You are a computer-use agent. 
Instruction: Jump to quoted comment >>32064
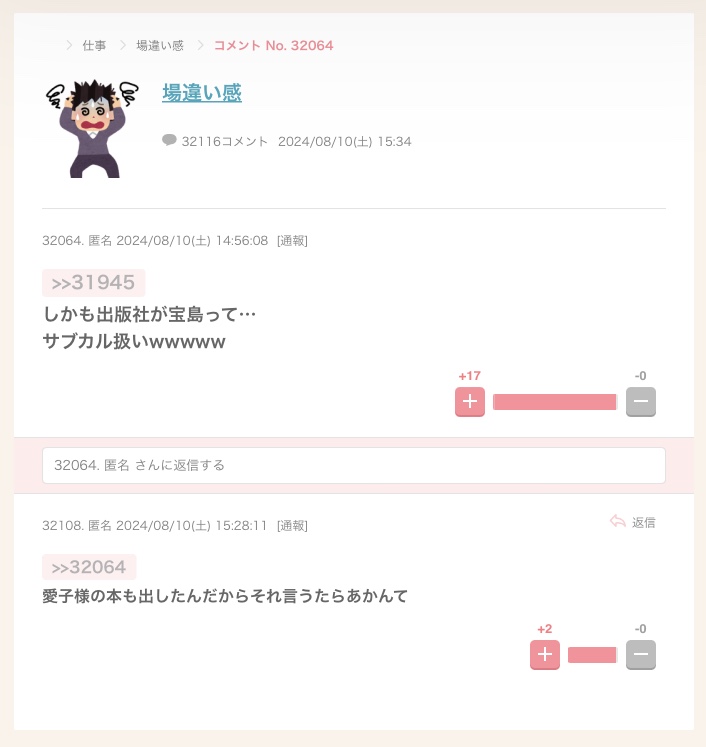point(89,567)
